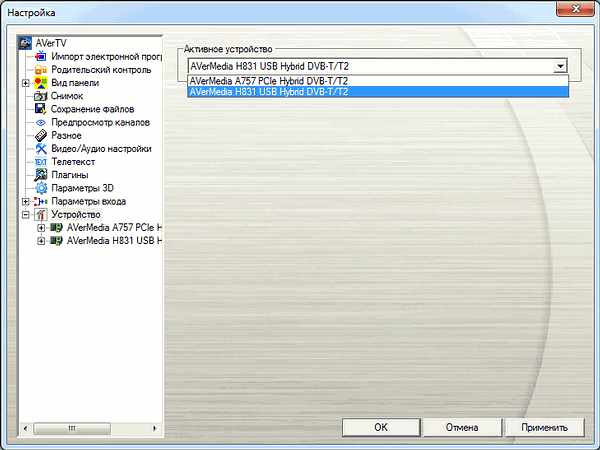Select Разное tree item
Image resolution: width=600 pixels, height=450 pixels.
coord(66,135)
